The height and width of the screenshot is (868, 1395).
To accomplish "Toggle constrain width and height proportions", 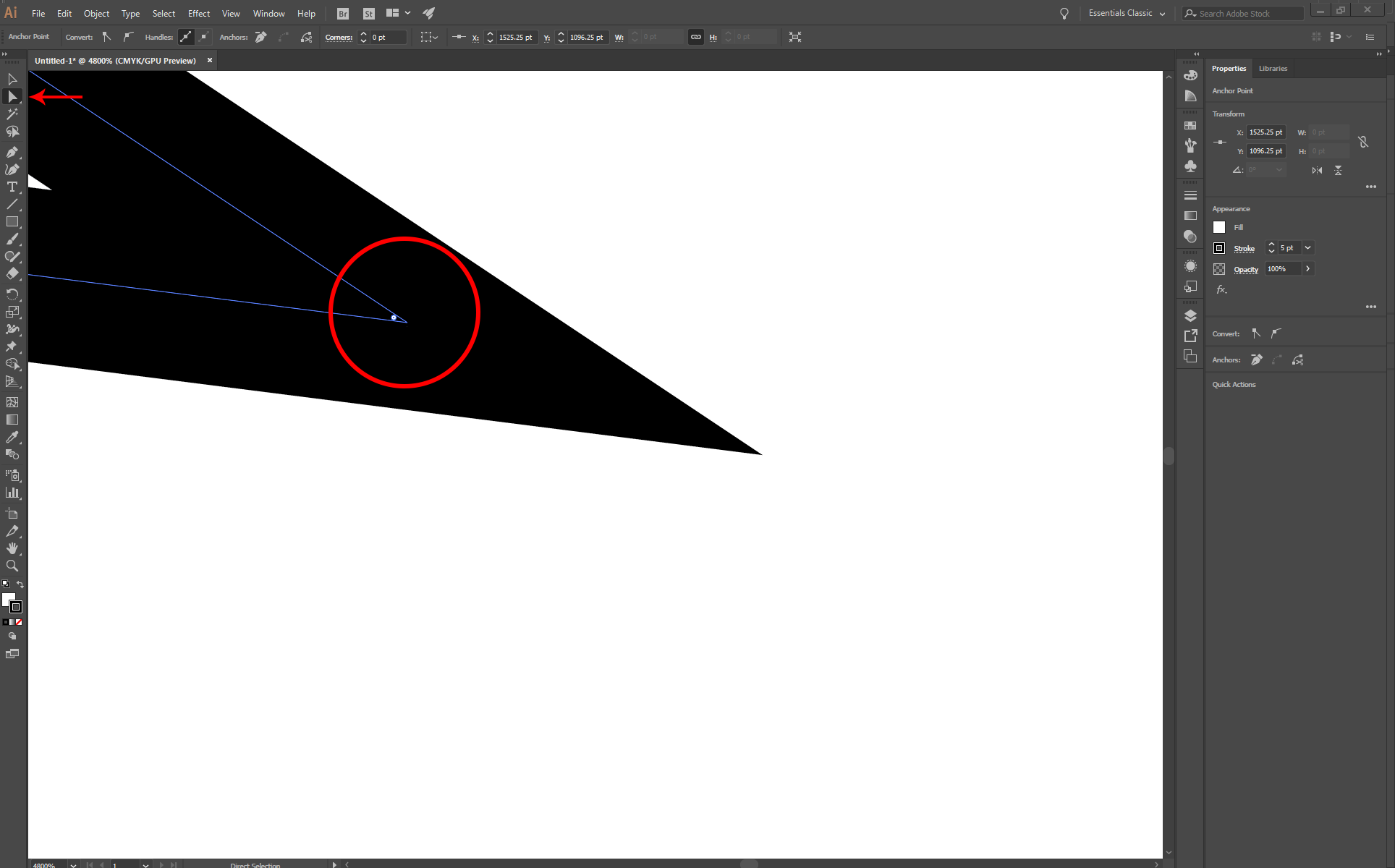I will (x=1363, y=142).
